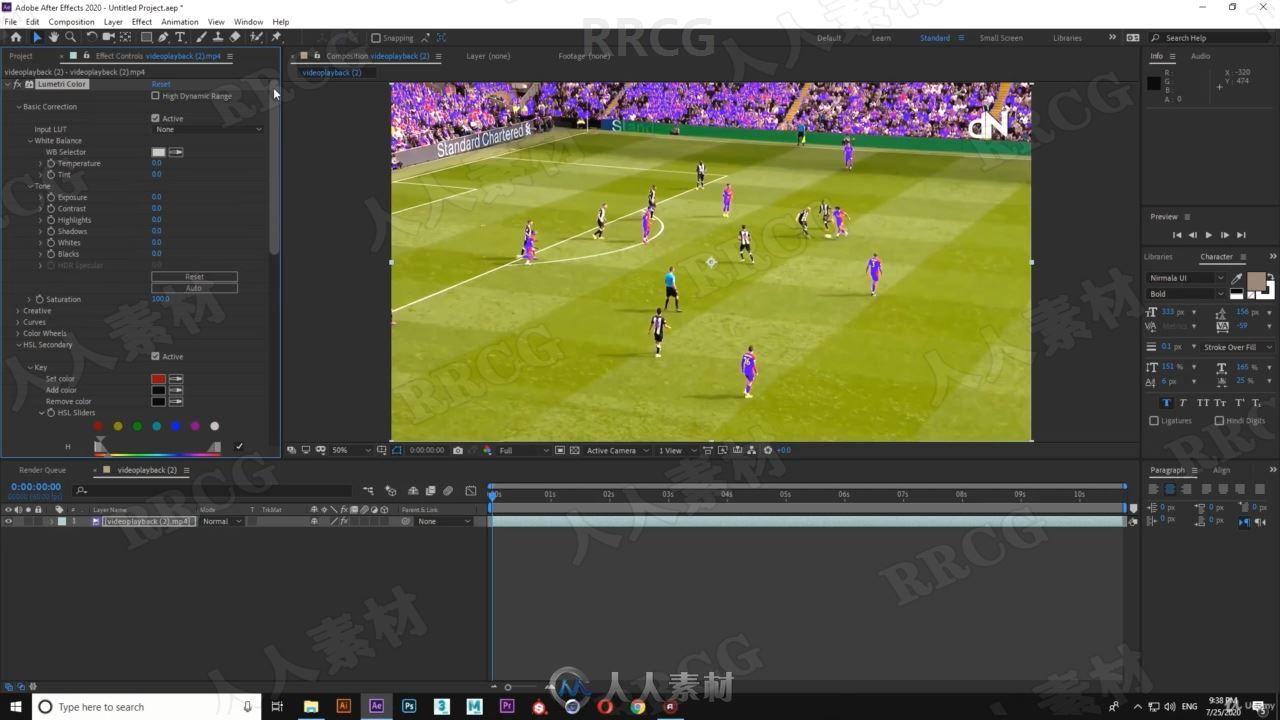Open the Effect menu
This screenshot has height=720, width=1280.
tap(142, 21)
